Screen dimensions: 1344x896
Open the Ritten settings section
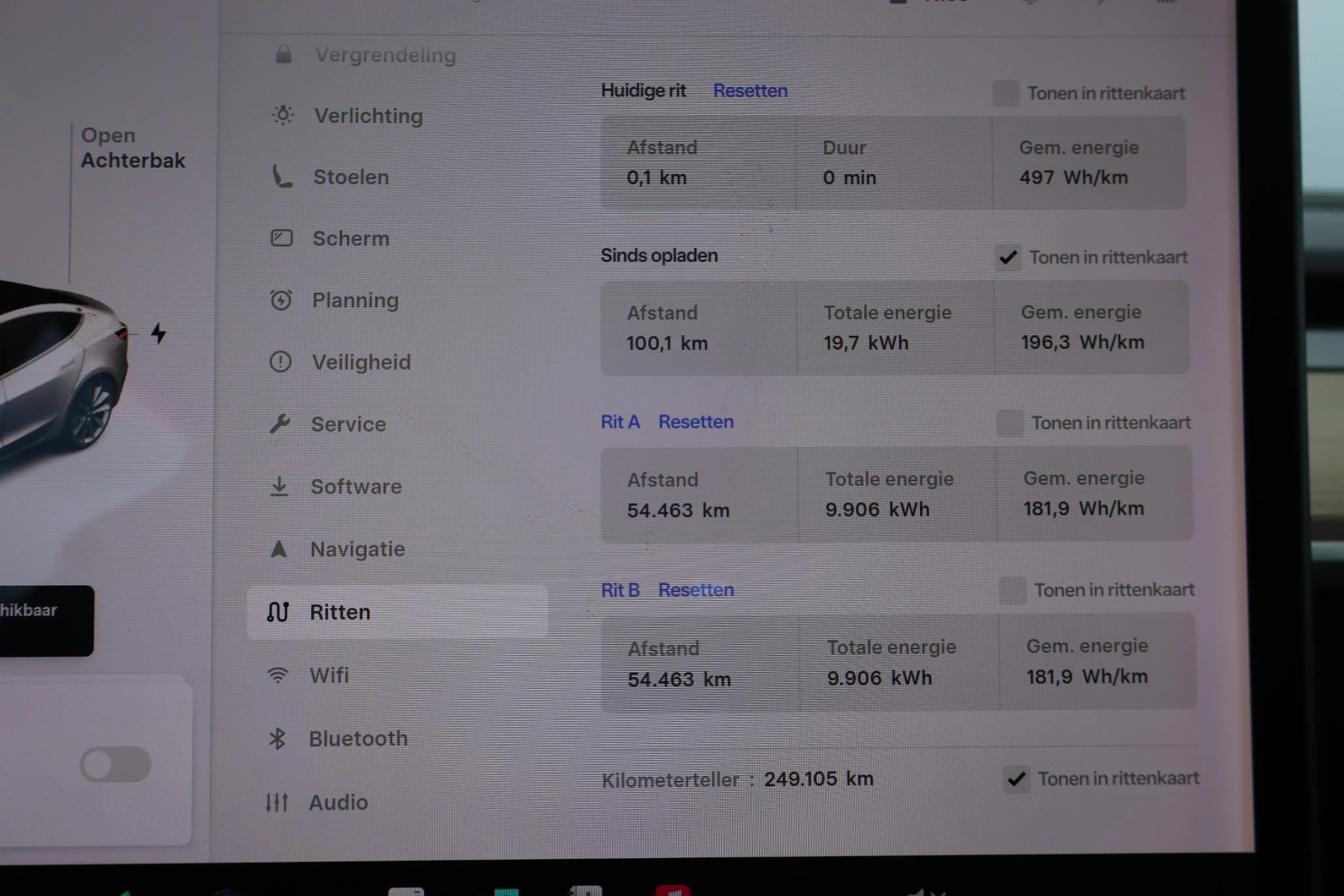click(x=340, y=612)
